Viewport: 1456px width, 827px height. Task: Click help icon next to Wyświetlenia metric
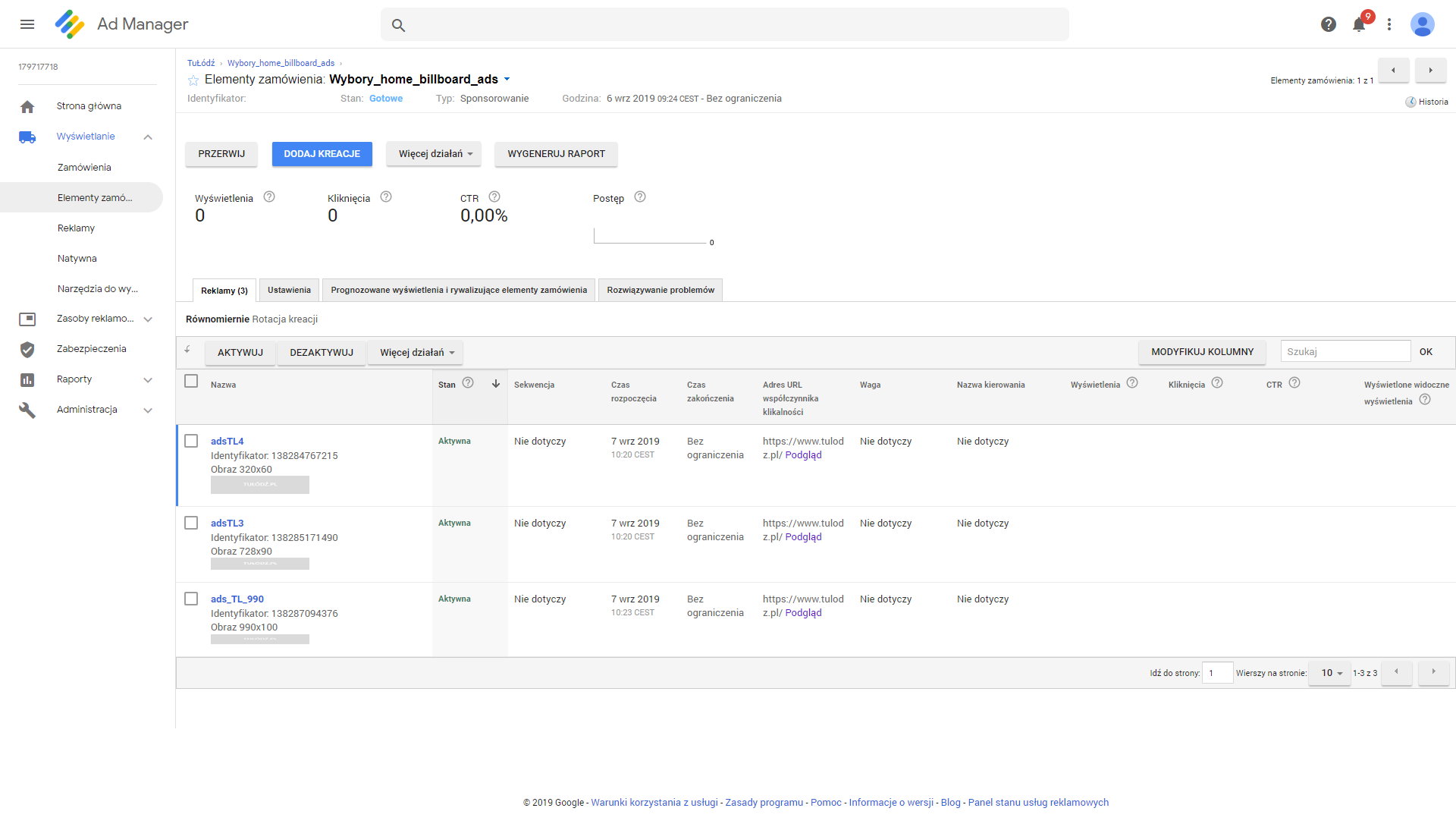[269, 197]
